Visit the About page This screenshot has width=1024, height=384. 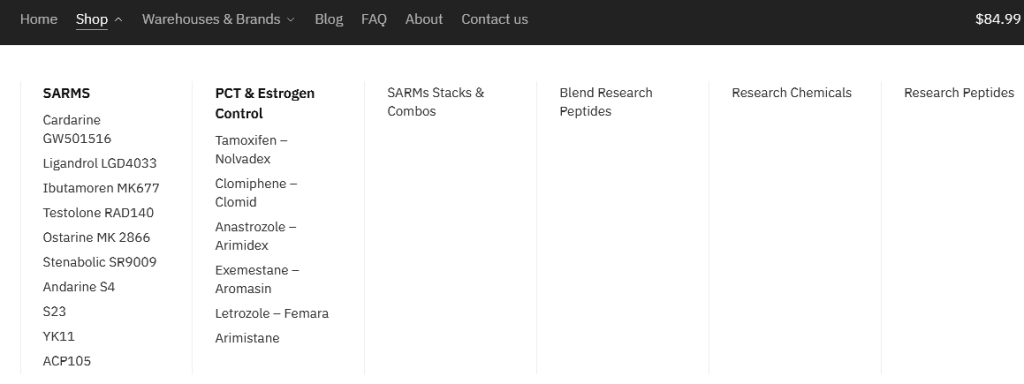(x=424, y=20)
